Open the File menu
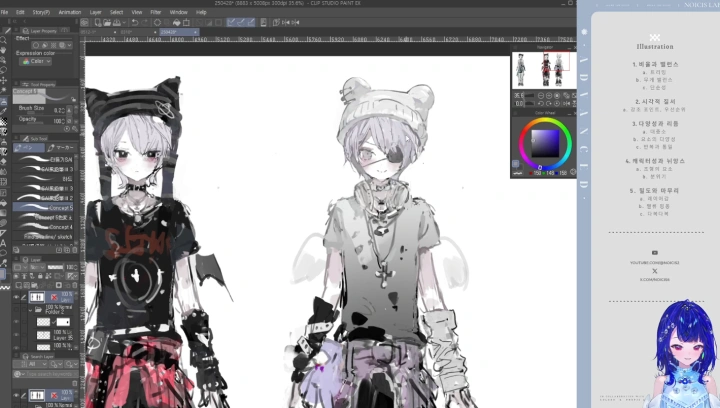Viewport: 720px width, 408px height. (4, 12)
